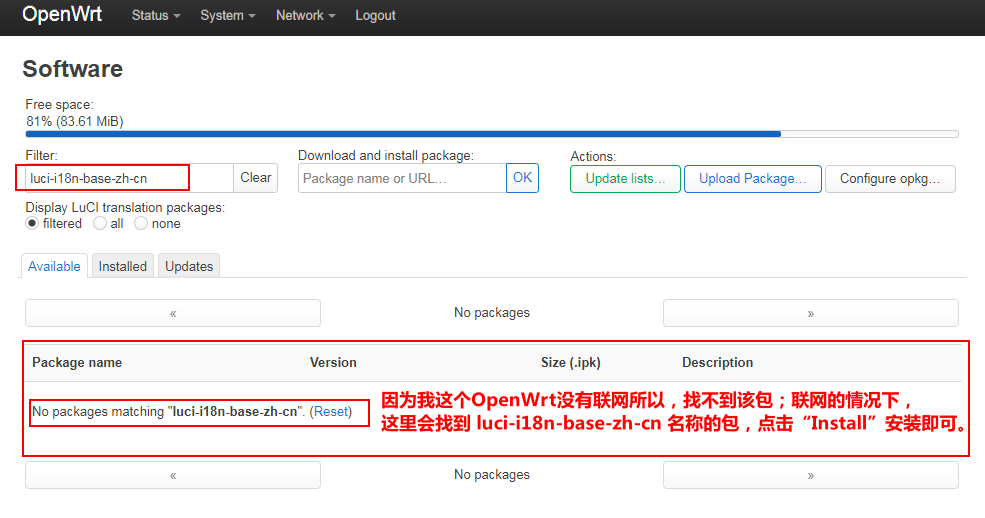Select the filtered translation radio option
Image resolution: width=985 pixels, height=518 pixels.
click(x=33, y=224)
